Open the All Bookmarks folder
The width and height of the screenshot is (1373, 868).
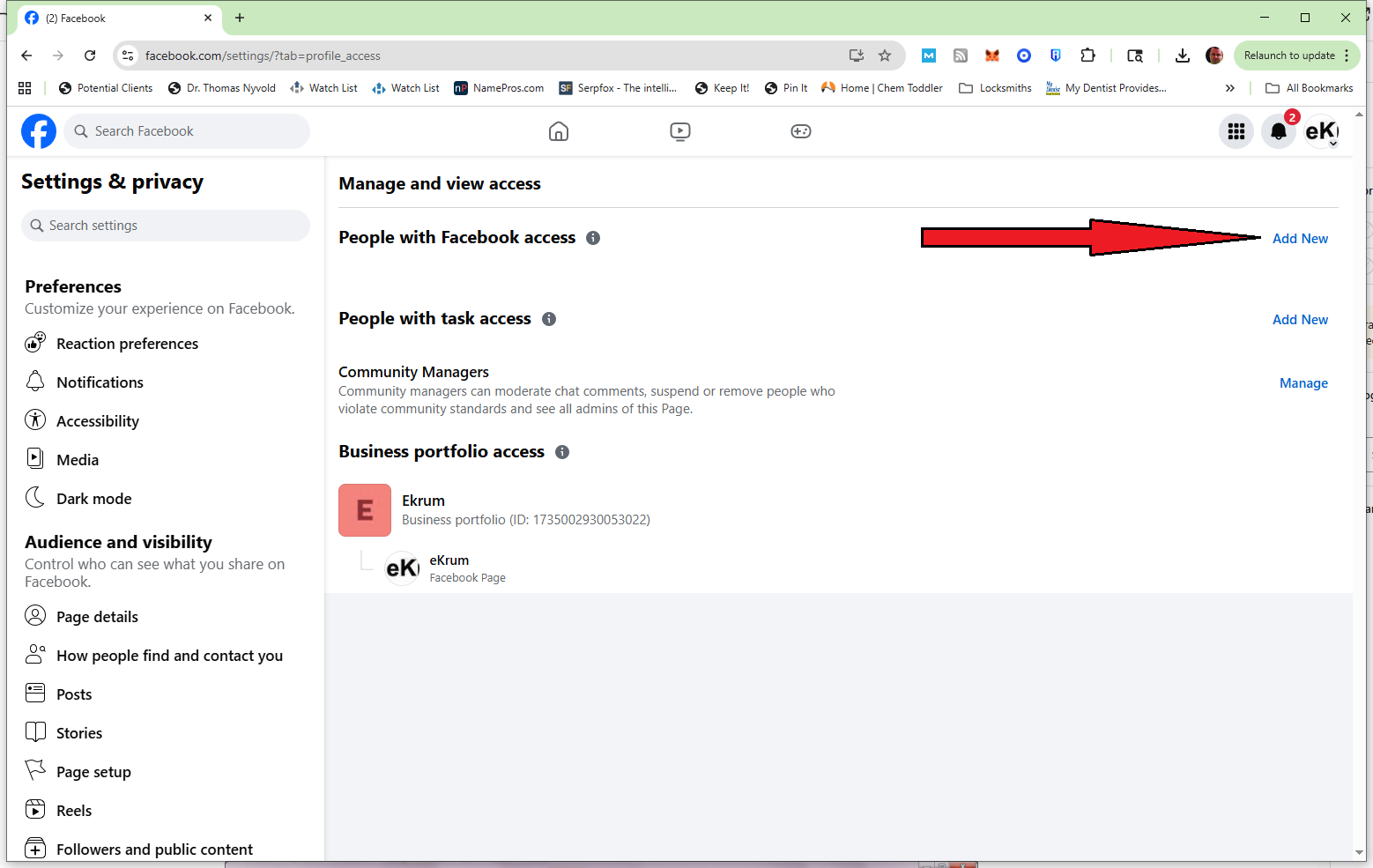click(1310, 88)
